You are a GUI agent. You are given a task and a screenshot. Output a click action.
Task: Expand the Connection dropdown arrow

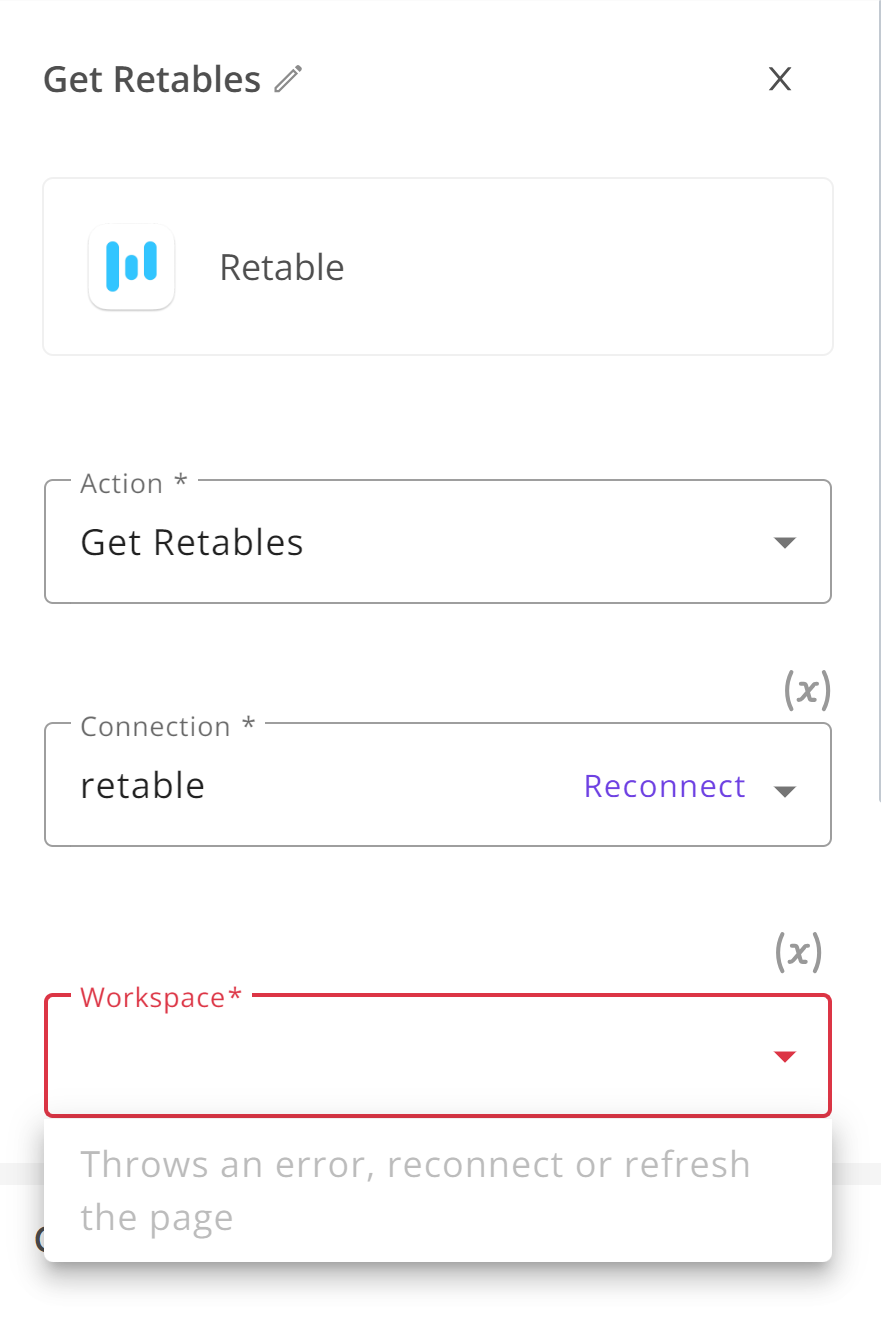click(x=785, y=791)
